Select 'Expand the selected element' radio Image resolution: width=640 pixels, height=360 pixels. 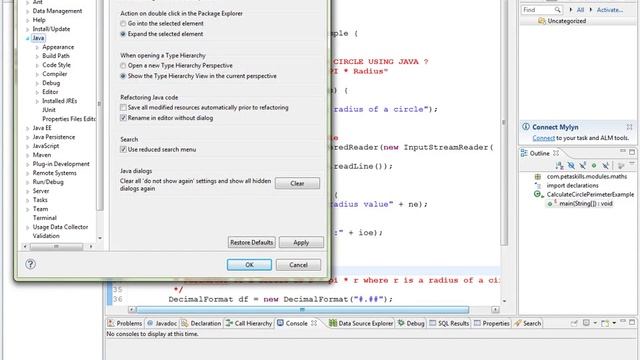pyautogui.click(x=123, y=34)
